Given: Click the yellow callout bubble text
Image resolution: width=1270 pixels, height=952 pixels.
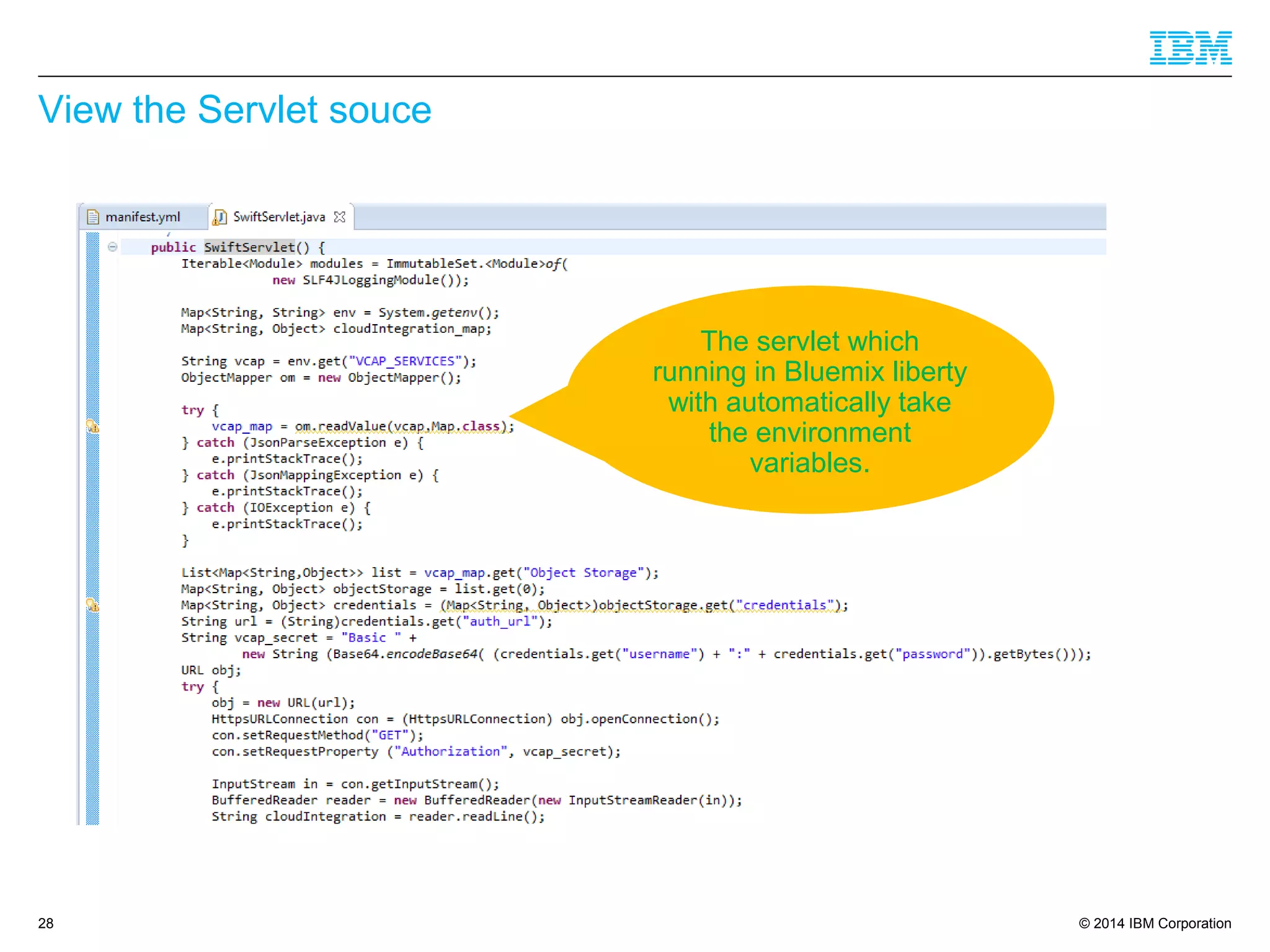Looking at the screenshot, I should click(x=810, y=402).
